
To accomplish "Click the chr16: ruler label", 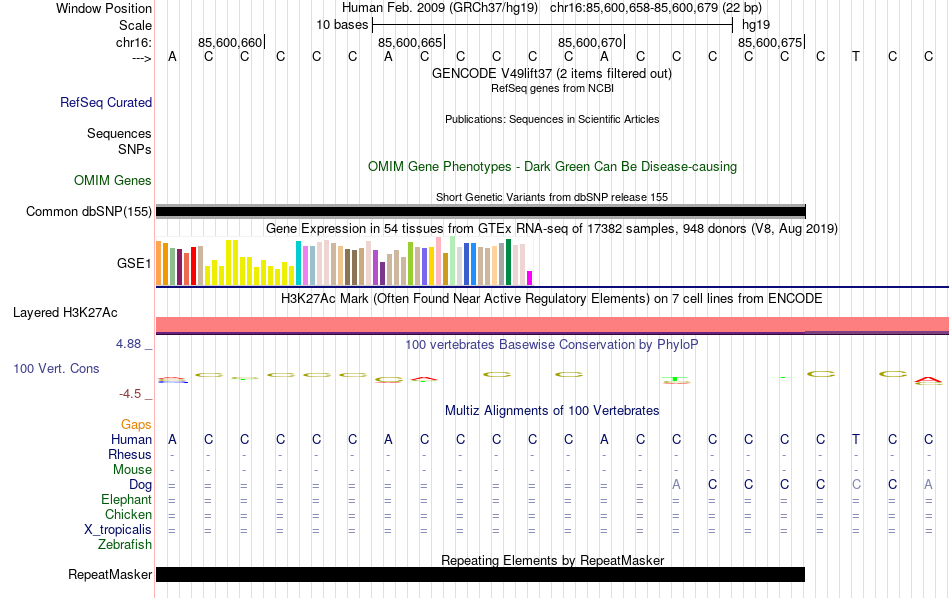I will coord(134,42).
